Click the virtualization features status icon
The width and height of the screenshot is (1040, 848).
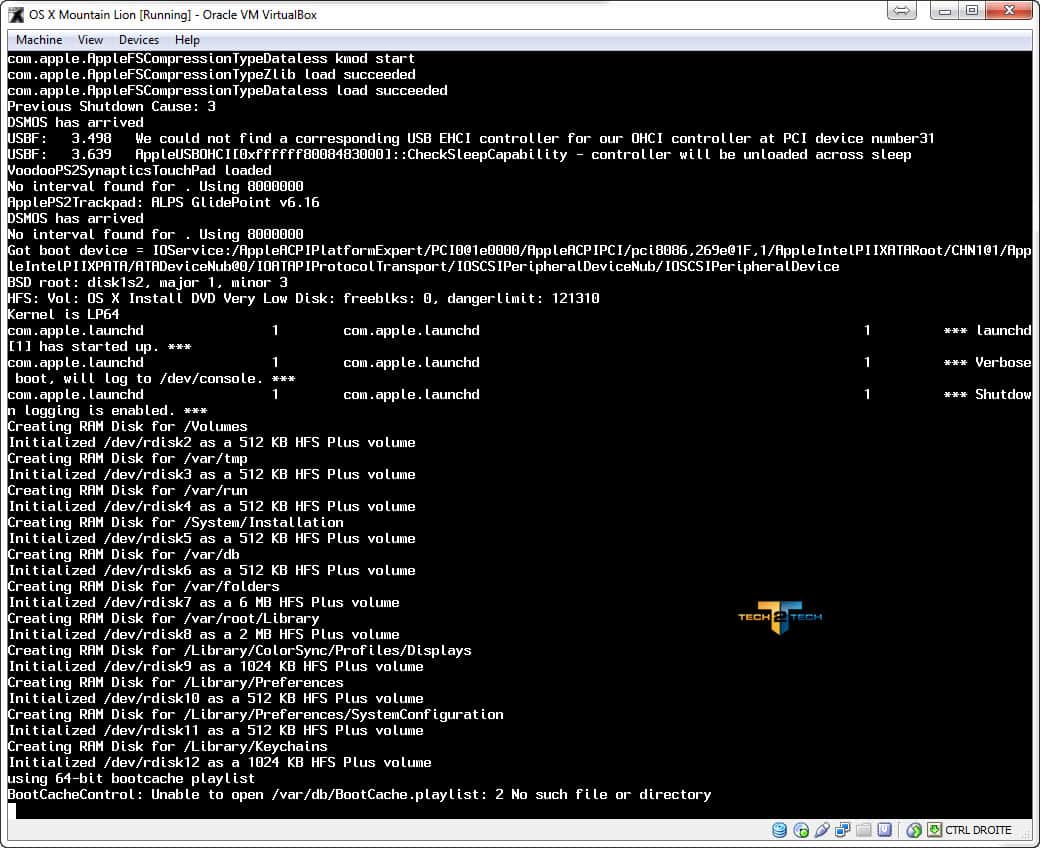tap(884, 829)
